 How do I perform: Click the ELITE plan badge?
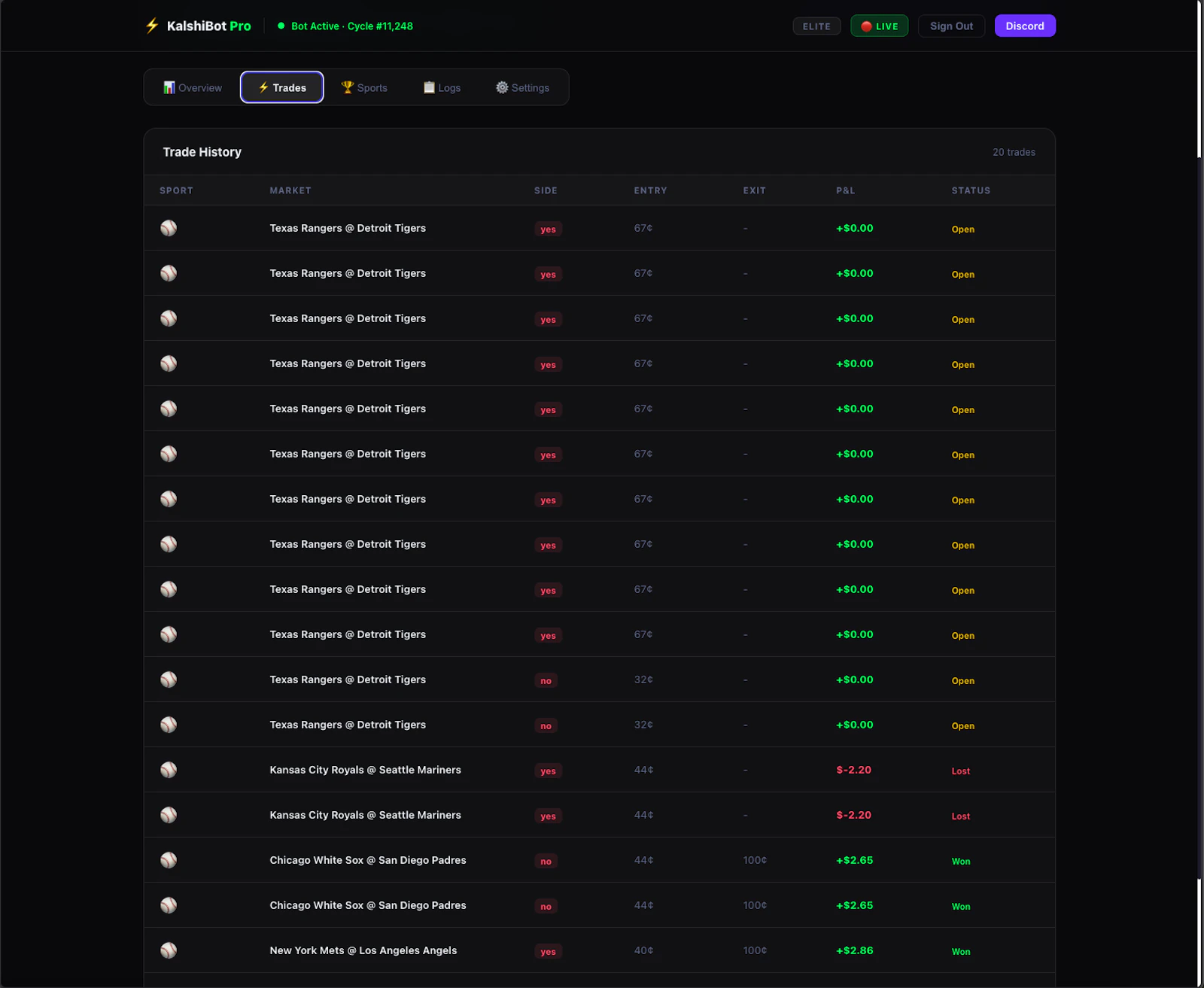click(x=816, y=26)
